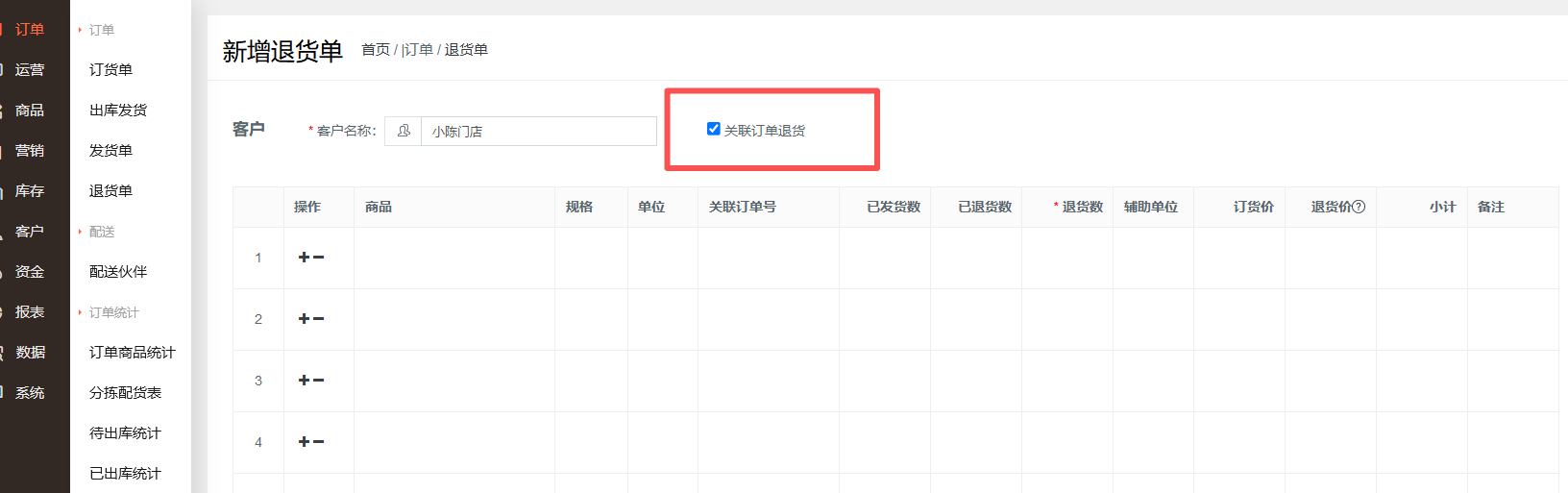Screen dimensions: 1568x493
Task: Open 运营 main menu
Action: [30, 70]
